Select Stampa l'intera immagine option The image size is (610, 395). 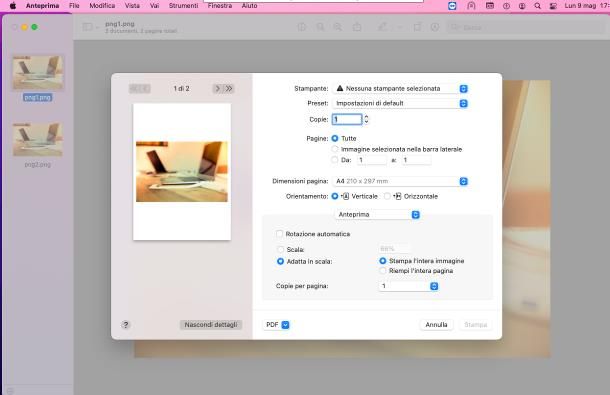click(x=383, y=261)
